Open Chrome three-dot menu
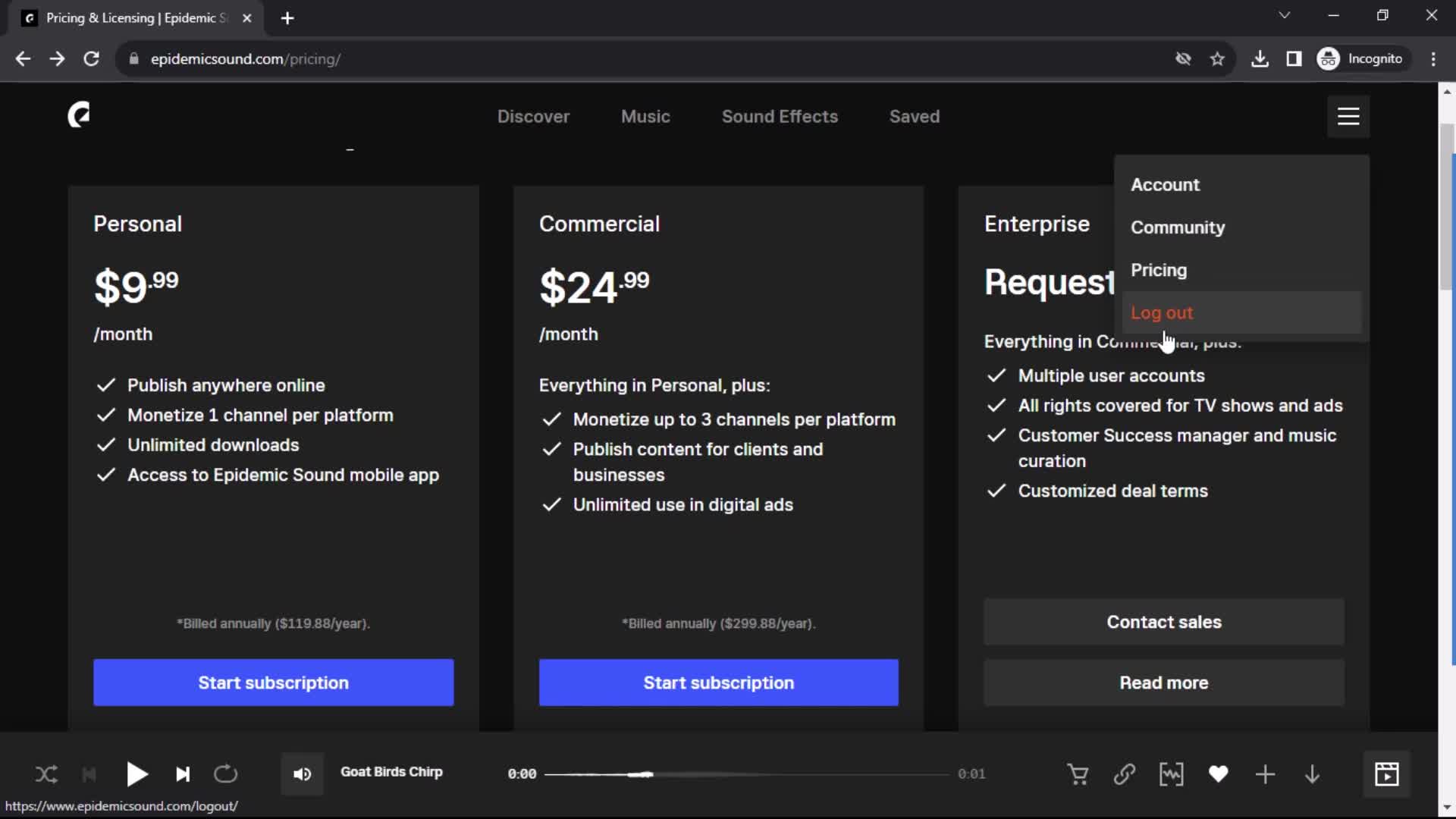Viewport: 1456px width, 819px height. [x=1433, y=59]
